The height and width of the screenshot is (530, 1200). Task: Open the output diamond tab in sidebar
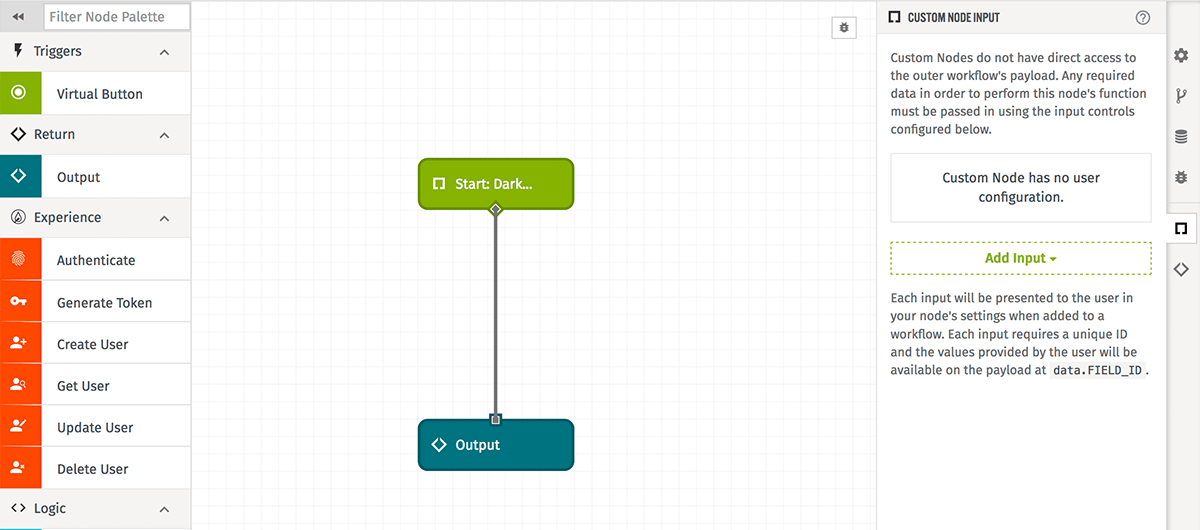(1181, 269)
